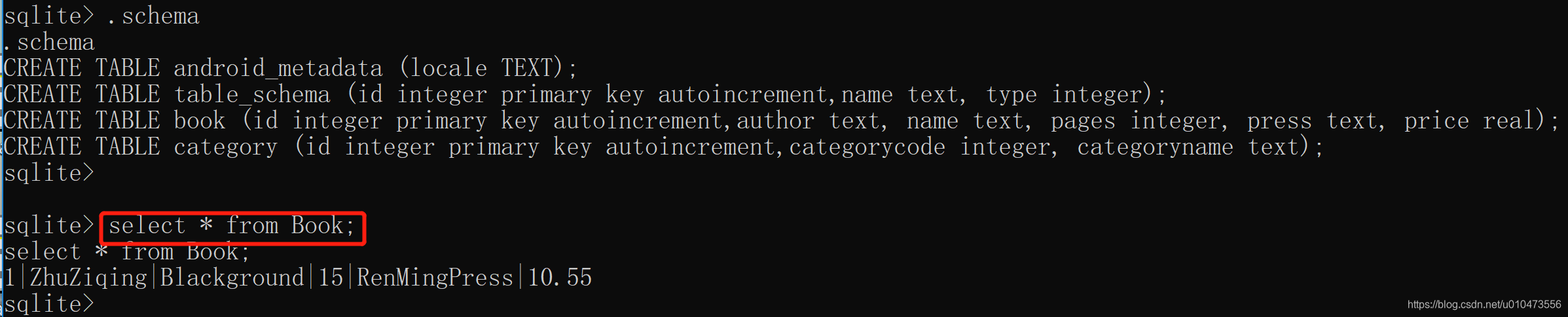Click the 'ZhuZiqing' author value

click(x=88, y=278)
